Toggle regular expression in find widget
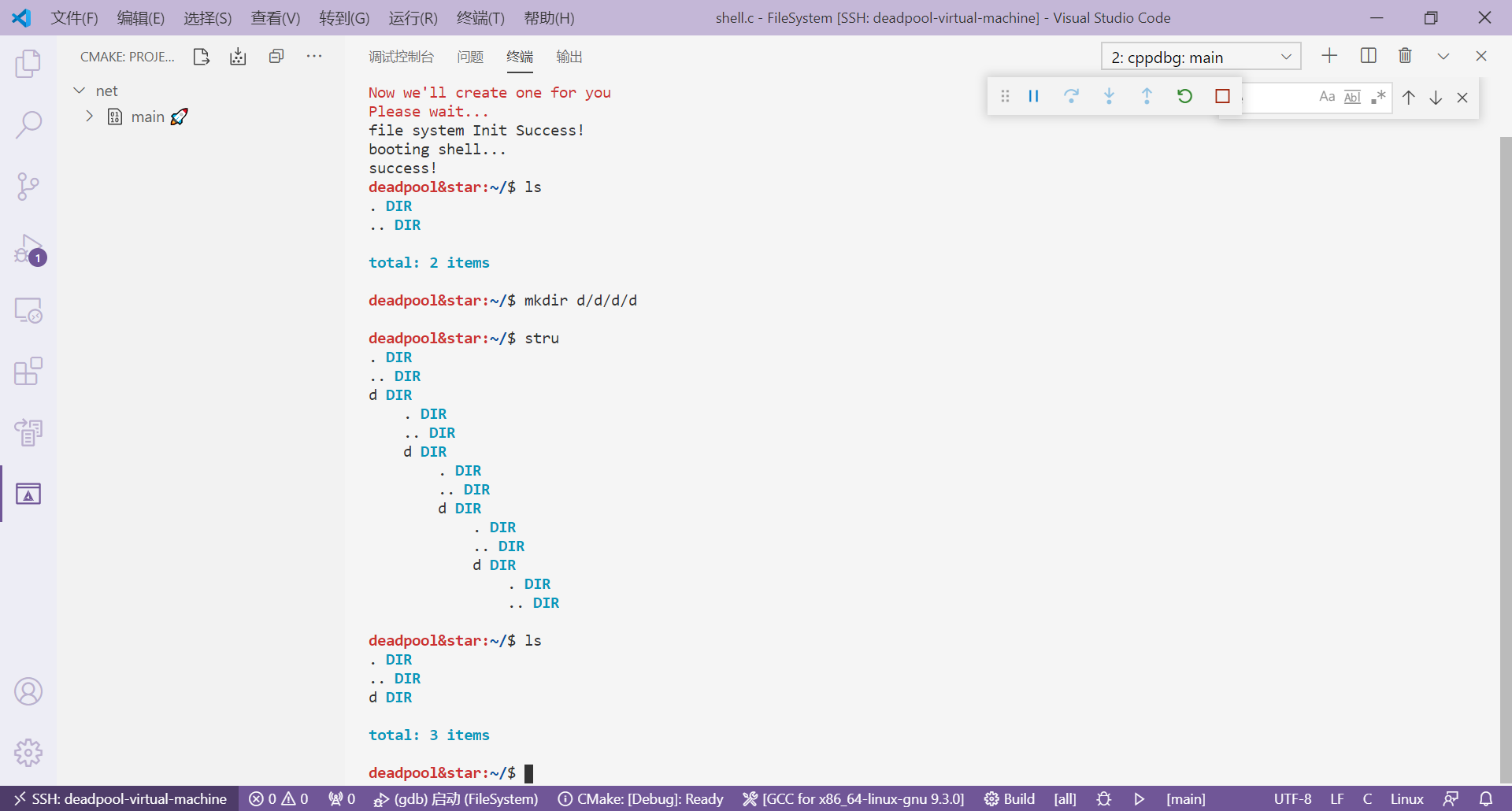The width and height of the screenshot is (1512, 811). (x=1378, y=97)
